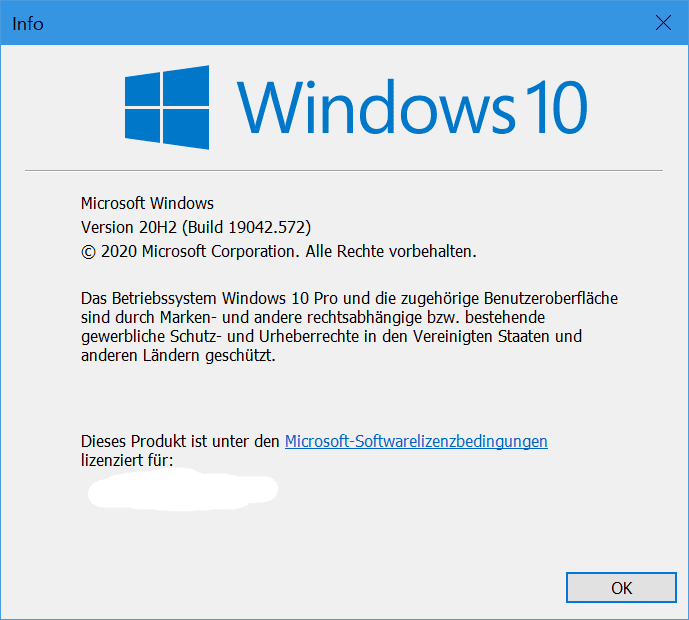Click the large 'Windows 10' wordmark
The height and width of the screenshot is (620, 689).
[412, 107]
